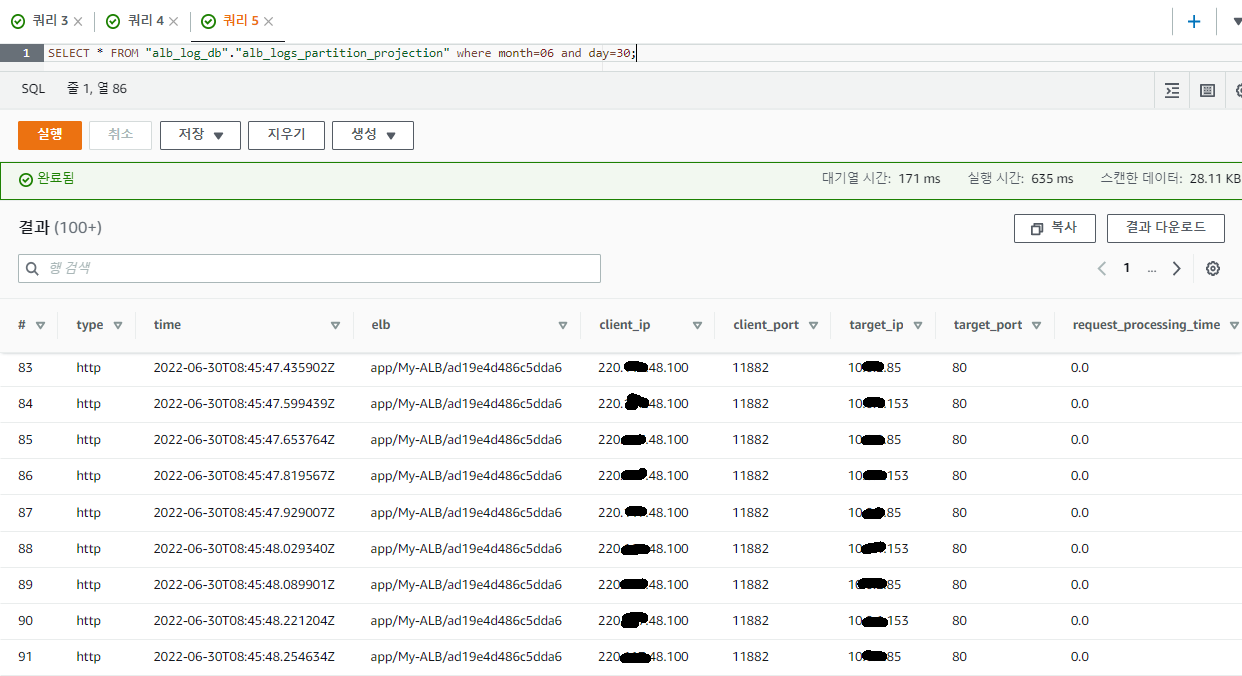Click the 완료됨 status check icon
The width and height of the screenshot is (1242, 676).
26,179
